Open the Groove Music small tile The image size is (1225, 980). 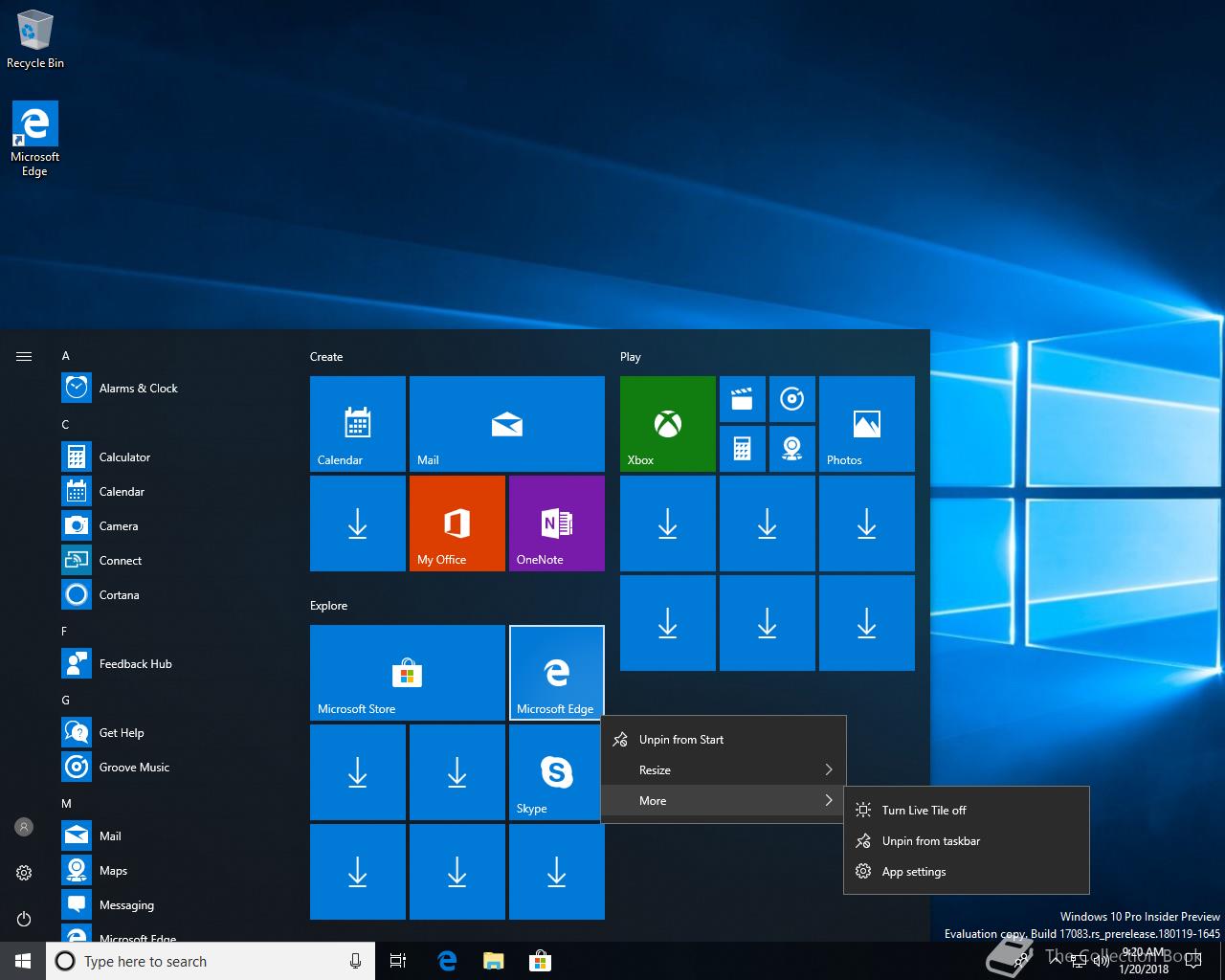click(792, 399)
